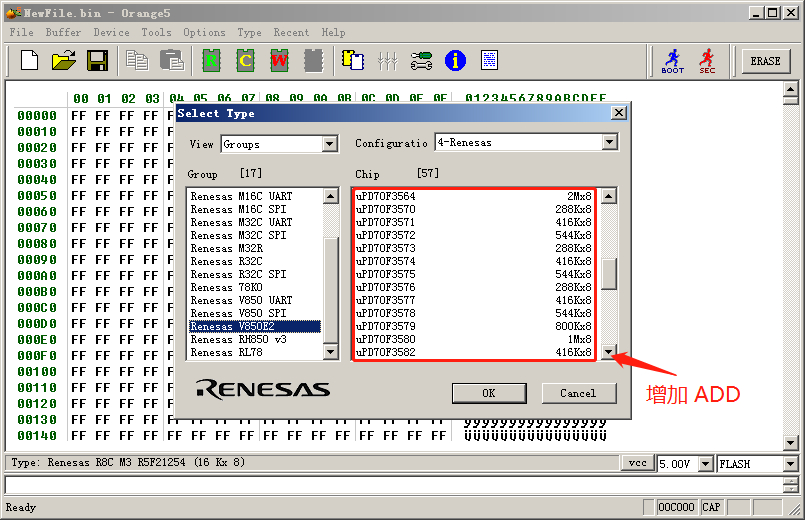Click the red W write chip icon
The height and width of the screenshot is (520, 805).
pyautogui.click(x=279, y=61)
